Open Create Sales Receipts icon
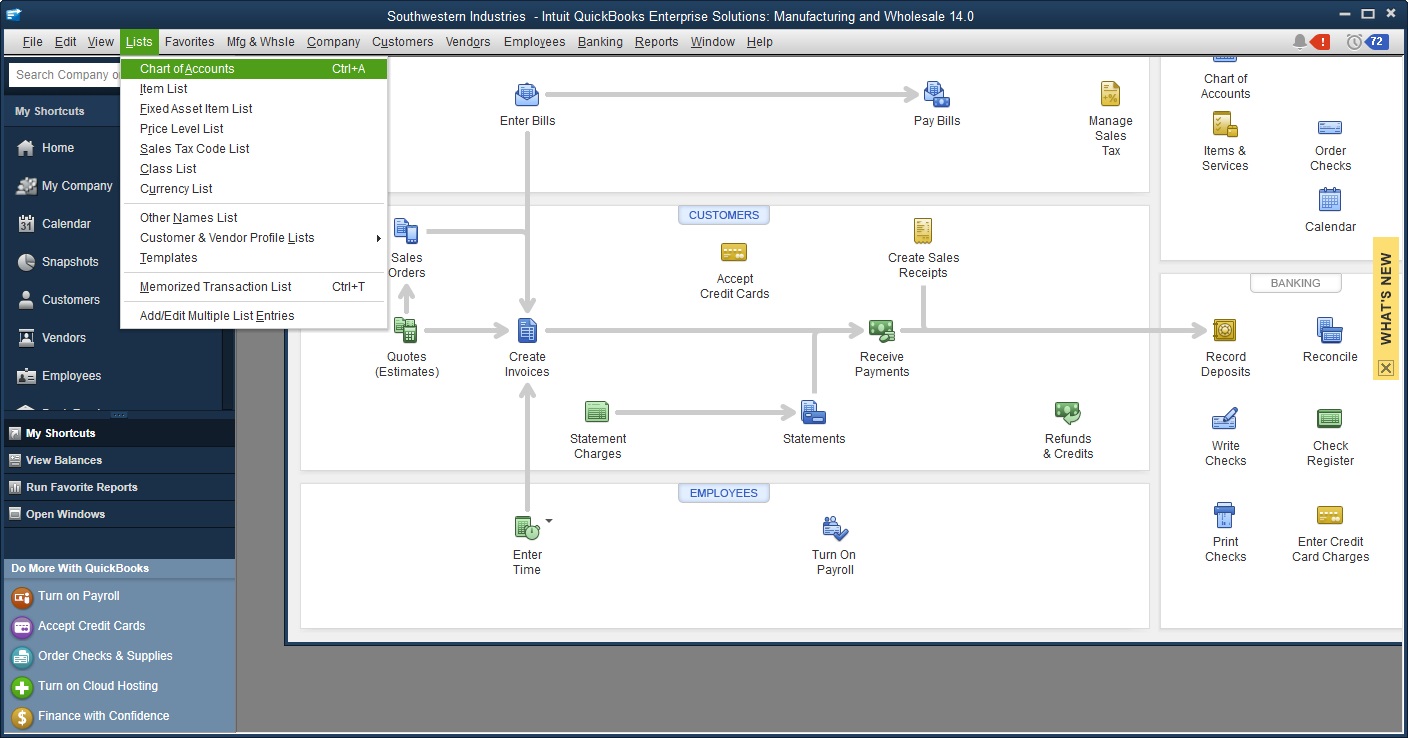The width and height of the screenshot is (1408, 738). tap(922, 231)
